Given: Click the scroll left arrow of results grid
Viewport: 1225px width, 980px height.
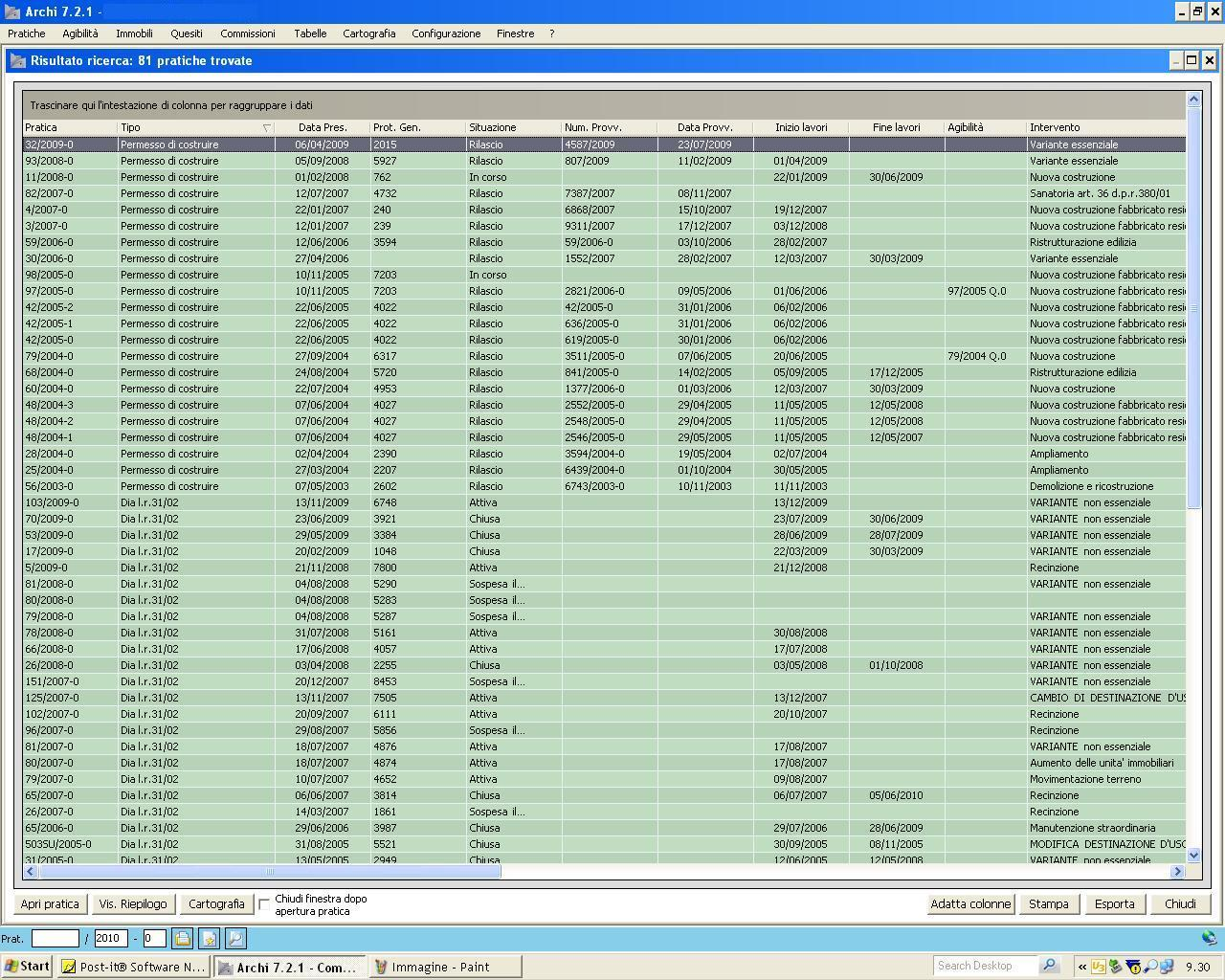Looking at the screenshot, I should [x=31, y=871].
